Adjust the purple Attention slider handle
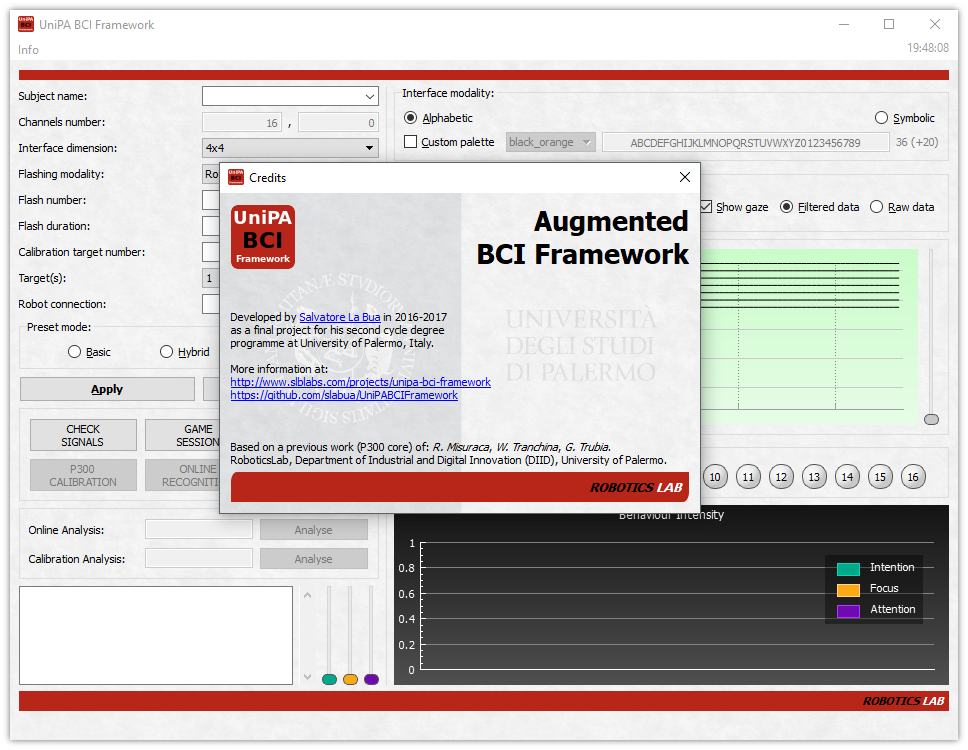Image resolution: width=968 pixels, height=750 pixels. coord(372,679)
